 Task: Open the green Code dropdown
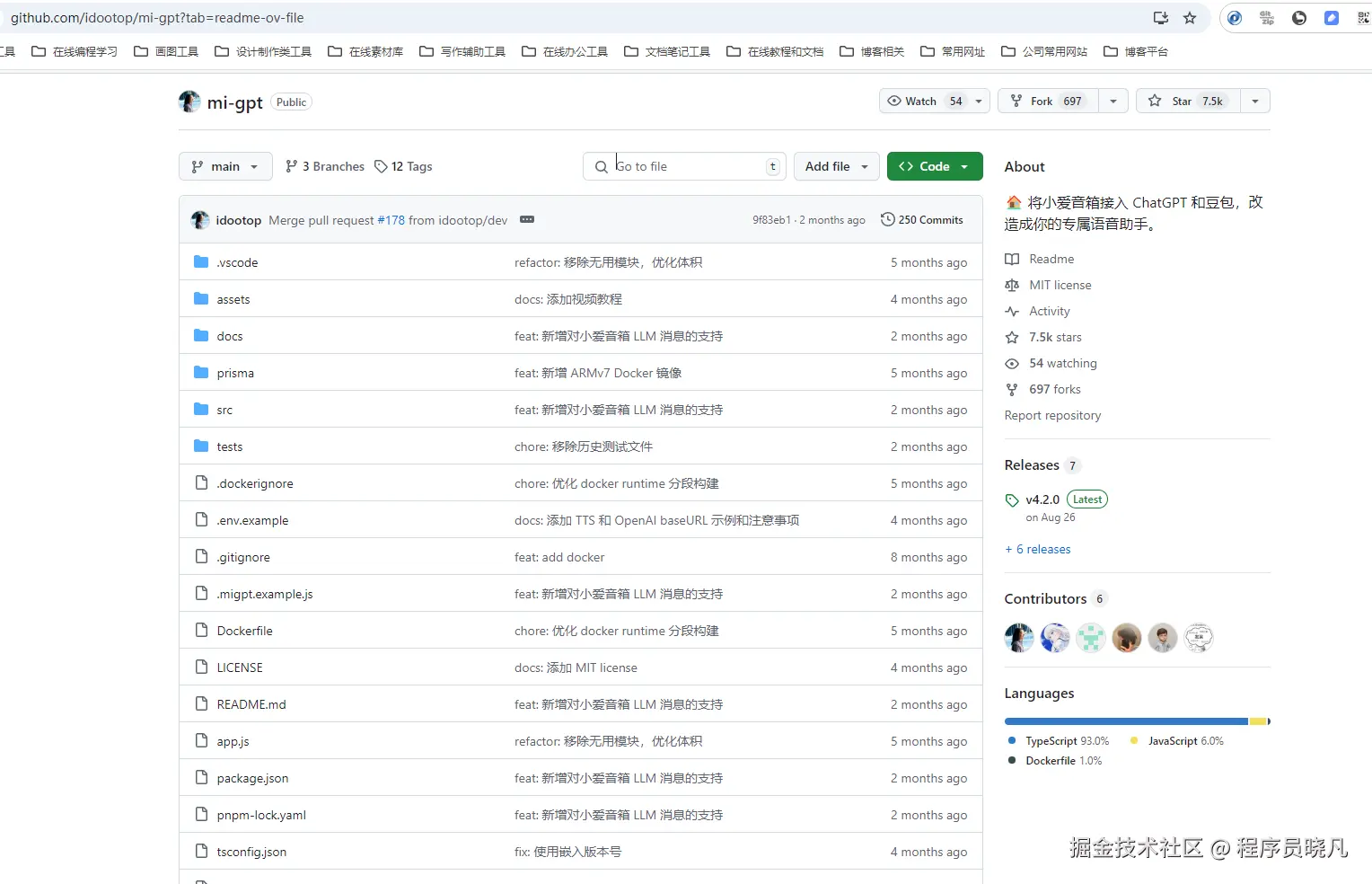935,166
